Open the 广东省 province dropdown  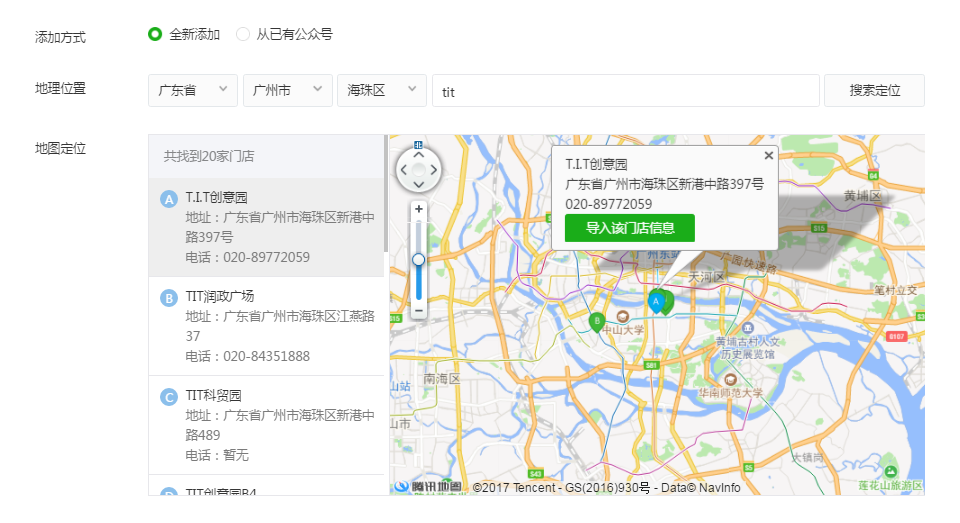click(193, 90)
